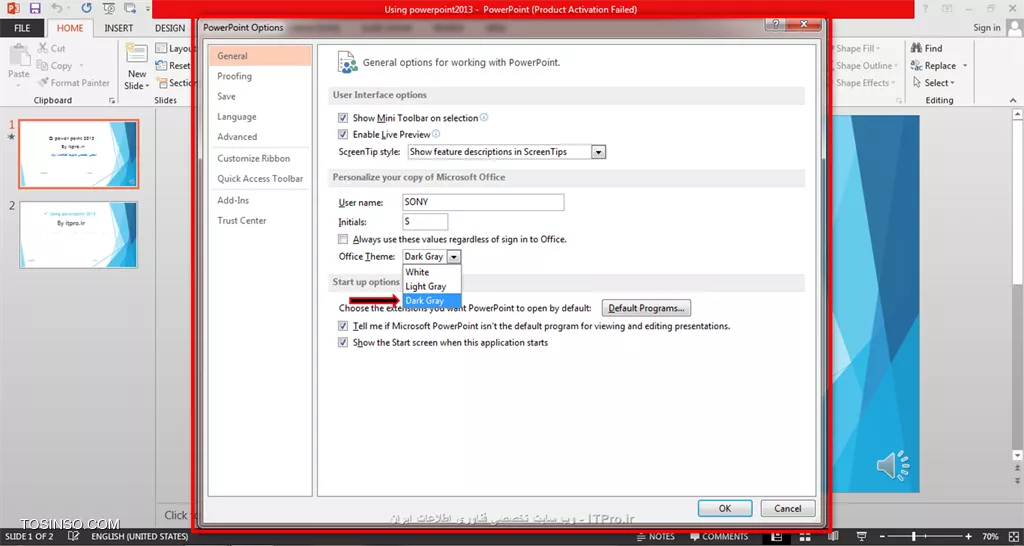Screen dimensions: 1024x546
Task: Click Fit slide to current window icon
Action: 1013,536
